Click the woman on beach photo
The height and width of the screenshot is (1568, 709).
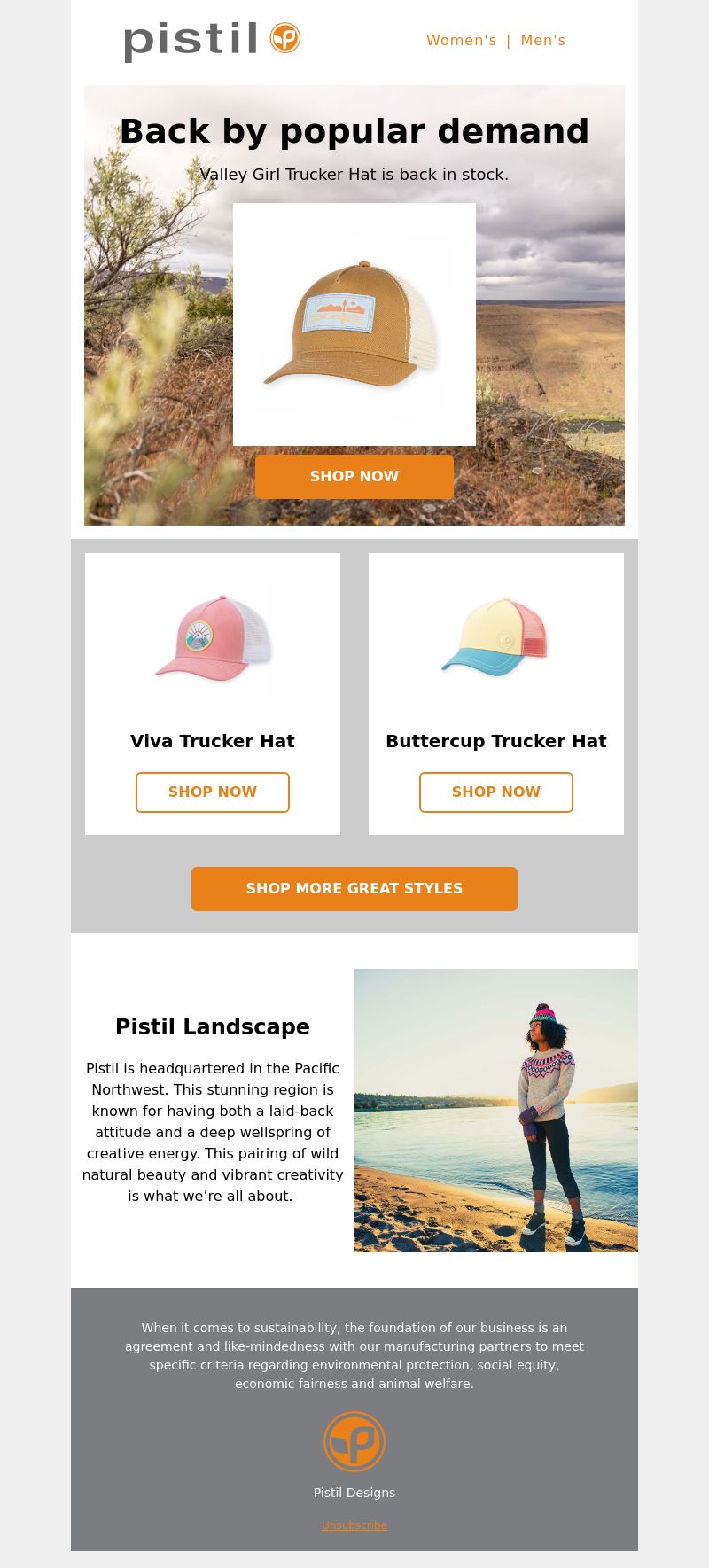[496, 1111]
